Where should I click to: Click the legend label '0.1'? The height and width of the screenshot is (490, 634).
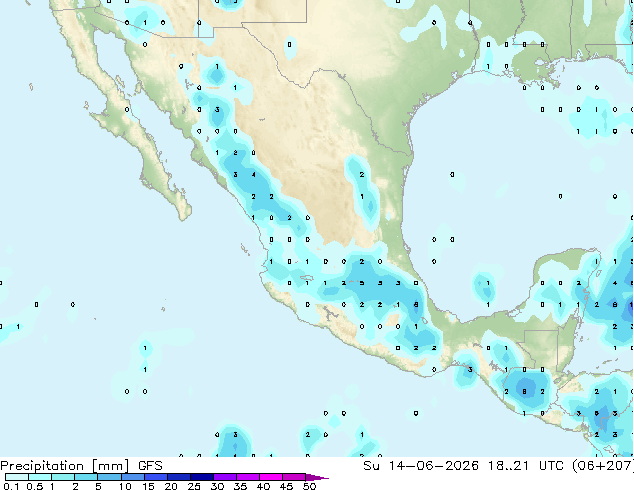(x=11, y=486)
